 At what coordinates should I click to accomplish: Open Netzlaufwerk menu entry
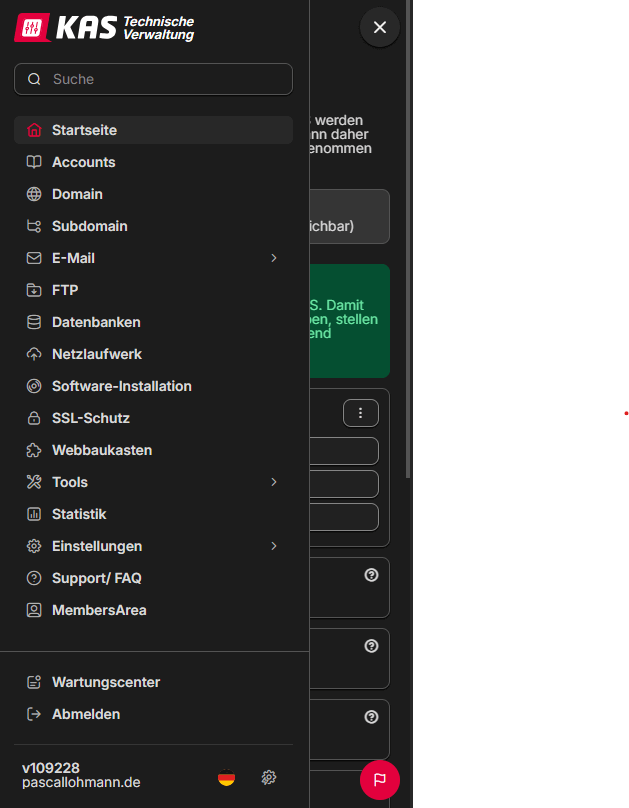pyautogui.click(x=154, y=354)
